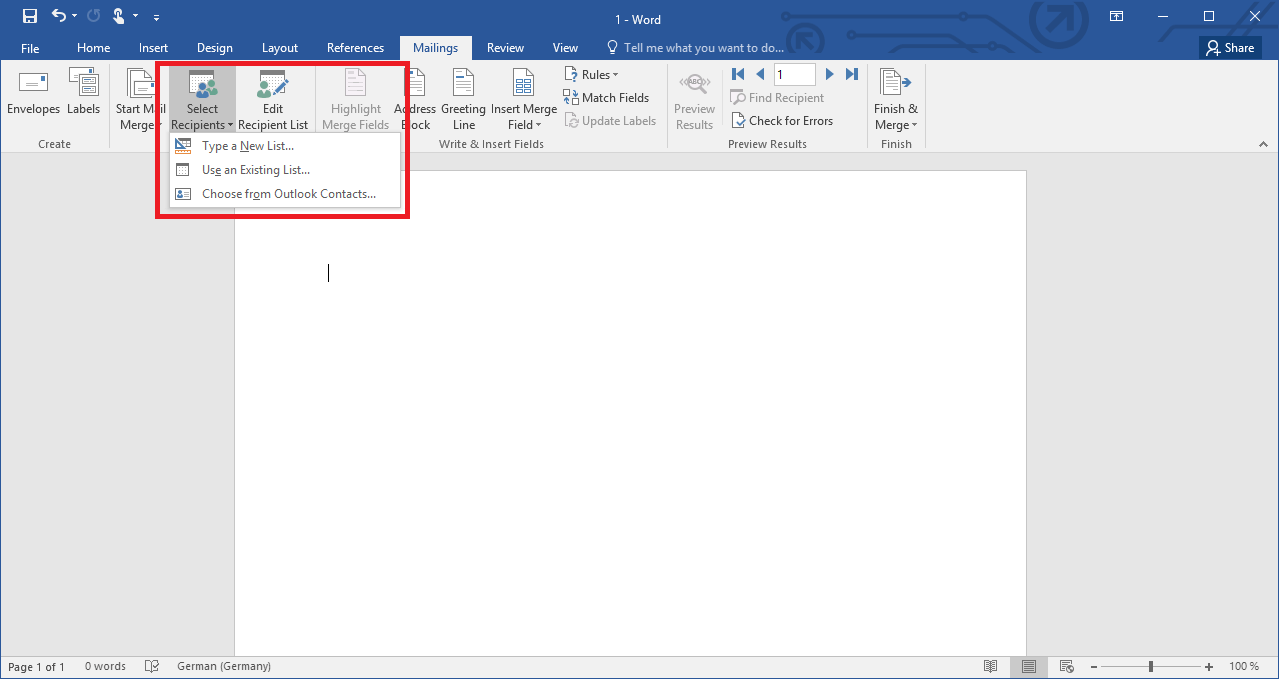Expand the Finish & Merge menu
Viewport: 1279px width, 679px height.
coord(895,95)
